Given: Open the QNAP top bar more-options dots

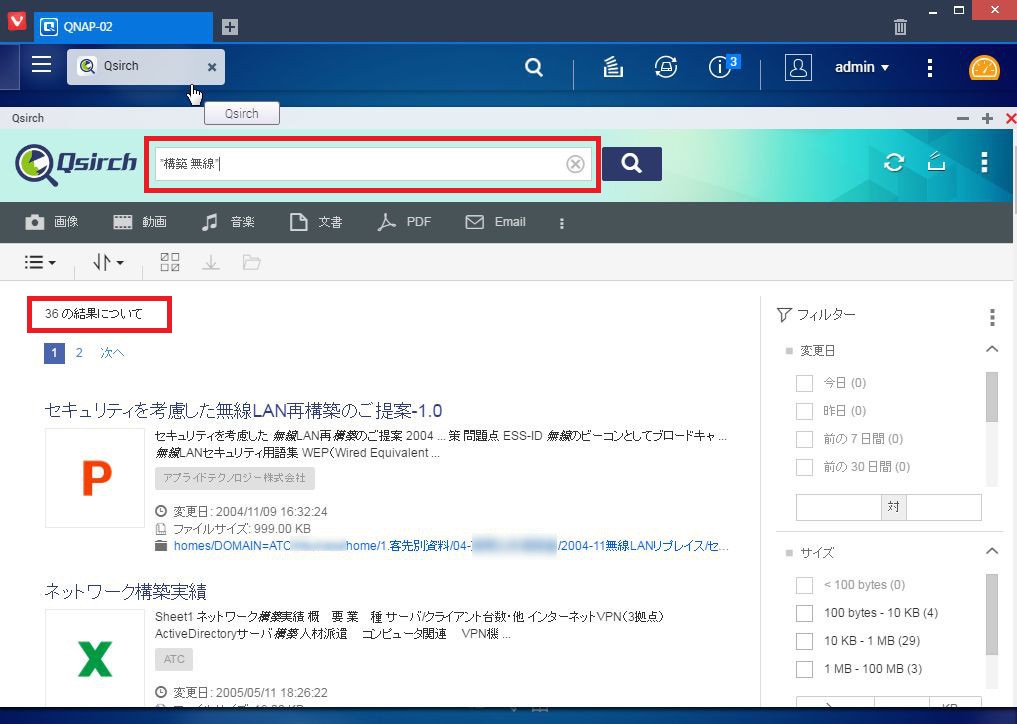Looking at the screenshot, I should (929, 67).
